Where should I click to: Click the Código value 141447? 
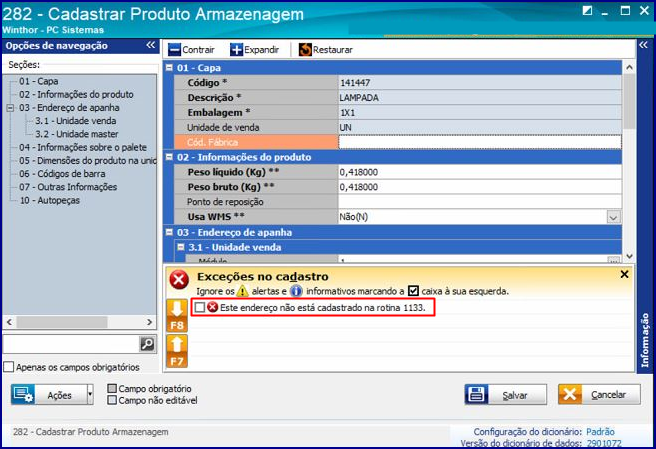click(x=355, y=83)
